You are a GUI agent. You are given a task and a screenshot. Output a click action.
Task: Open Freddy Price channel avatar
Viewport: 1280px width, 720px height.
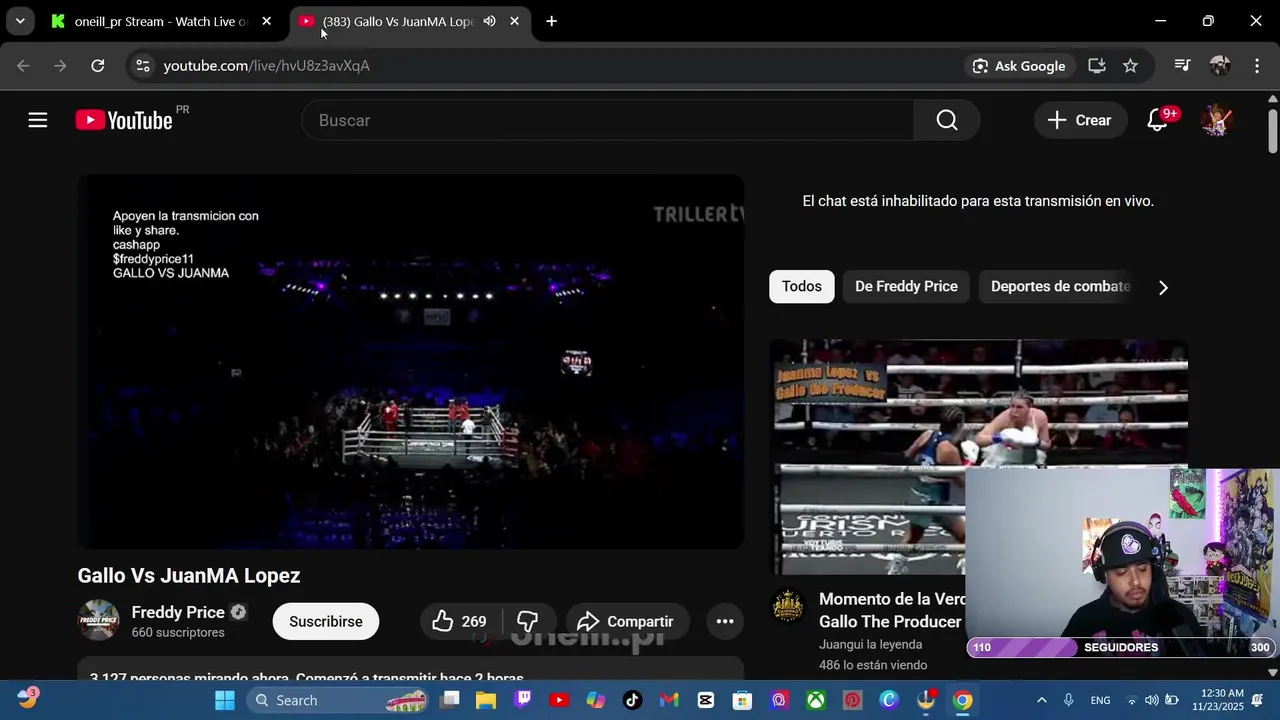coord(99,620)
